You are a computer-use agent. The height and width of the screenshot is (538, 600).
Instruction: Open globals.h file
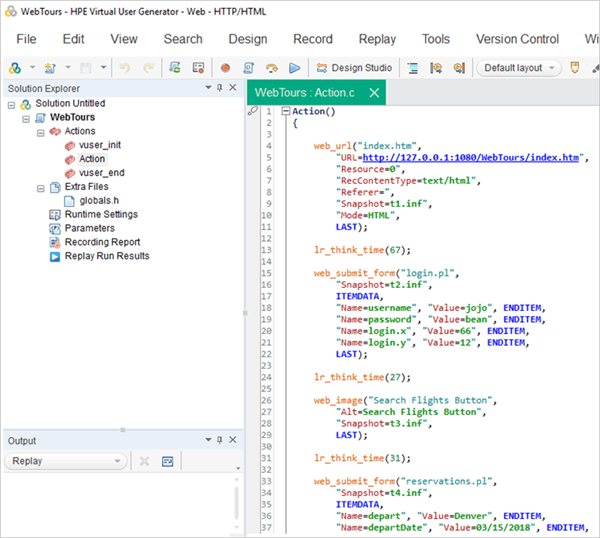pyautogui.click(x=99, y=201)
